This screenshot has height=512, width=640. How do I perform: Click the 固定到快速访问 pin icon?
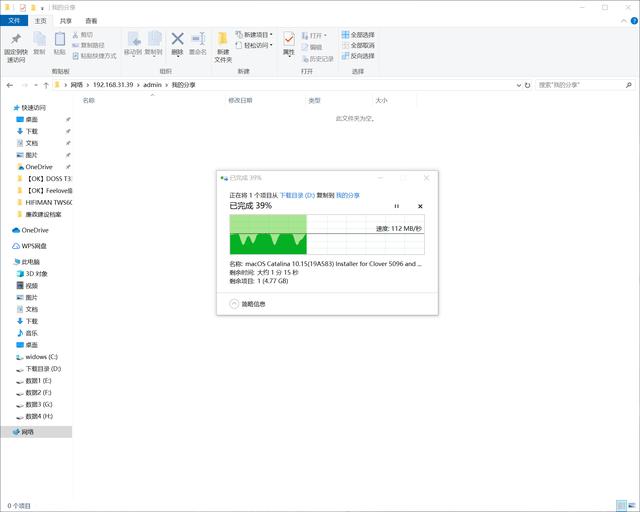pyautogui.click(x=15, y=40)
